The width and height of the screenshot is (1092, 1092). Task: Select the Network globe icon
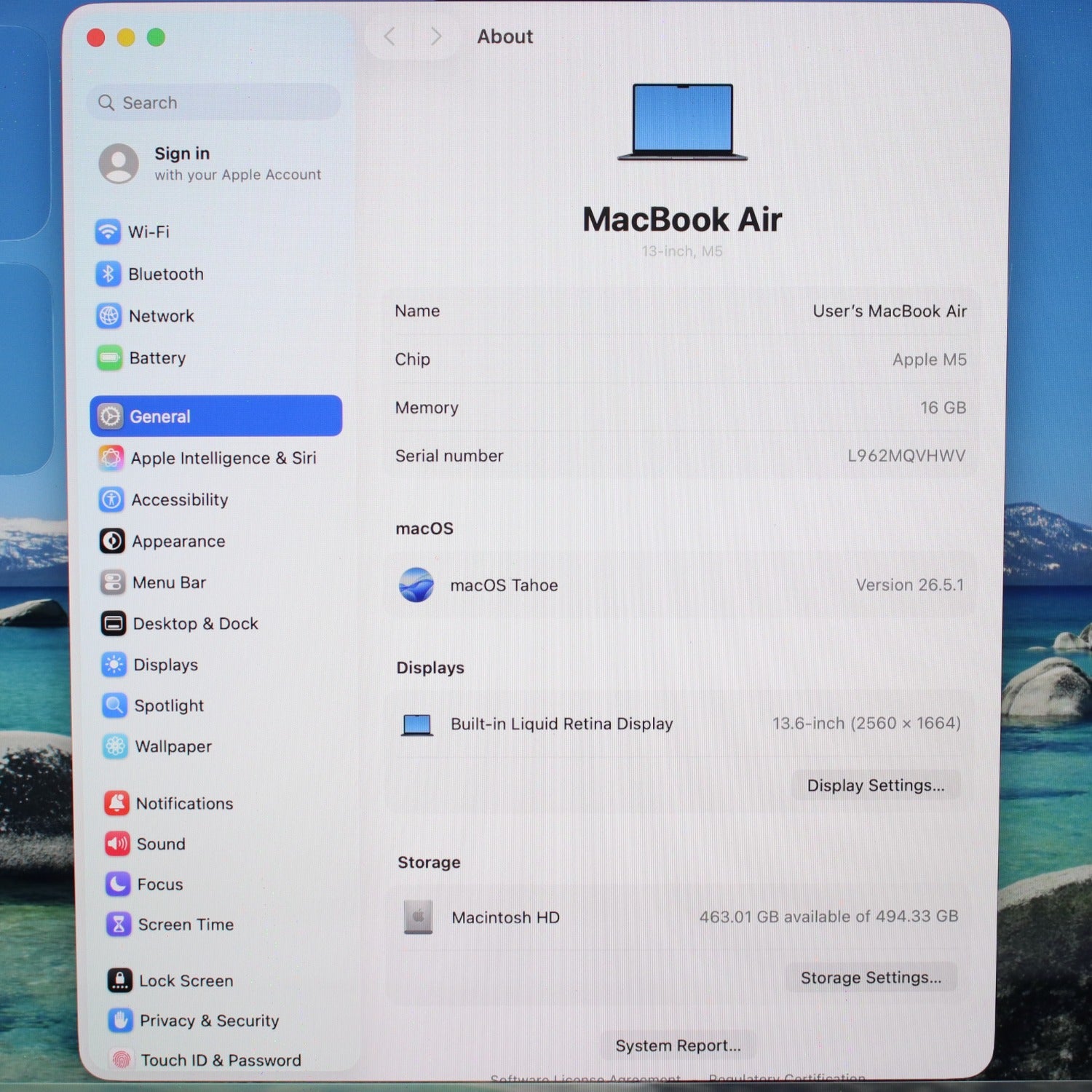pos(109,316)
